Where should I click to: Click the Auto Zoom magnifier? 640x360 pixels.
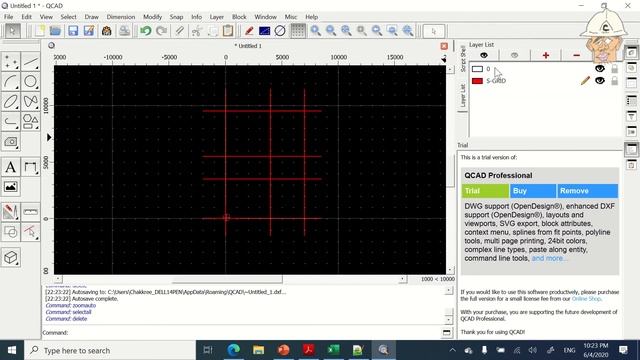pyautogui.click(x=346, y=31)
